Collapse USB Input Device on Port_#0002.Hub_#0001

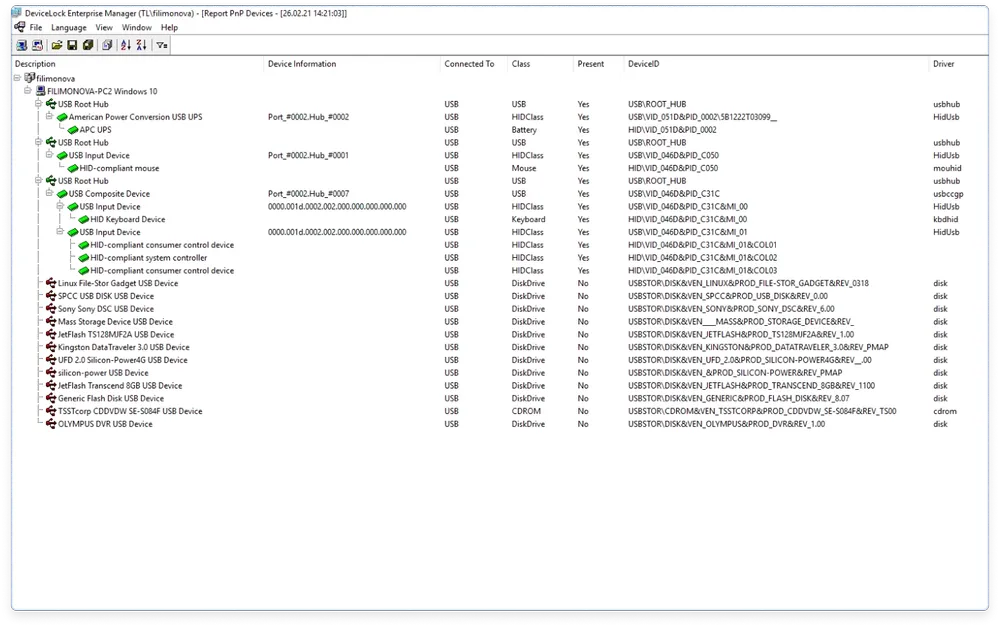pos(49,154)
